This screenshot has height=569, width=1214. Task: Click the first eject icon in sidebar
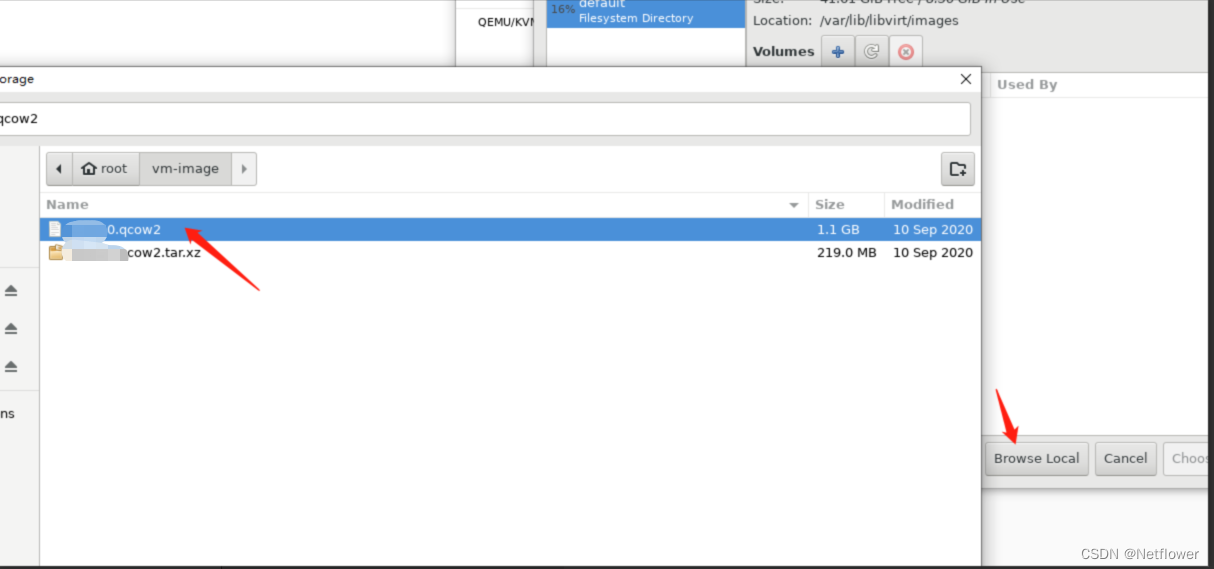coord(11,290)
